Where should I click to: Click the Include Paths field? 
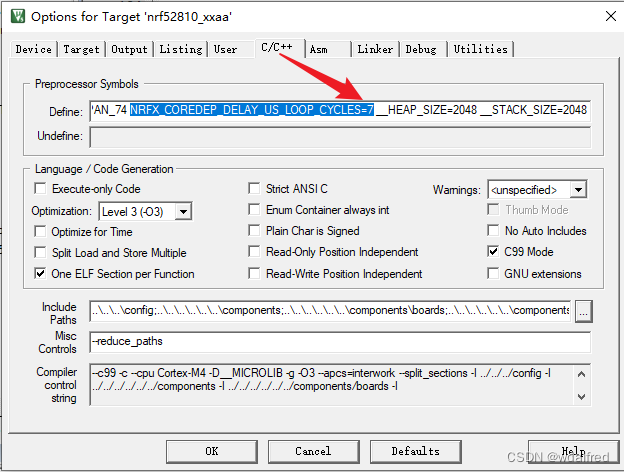(x=330, y=311)
